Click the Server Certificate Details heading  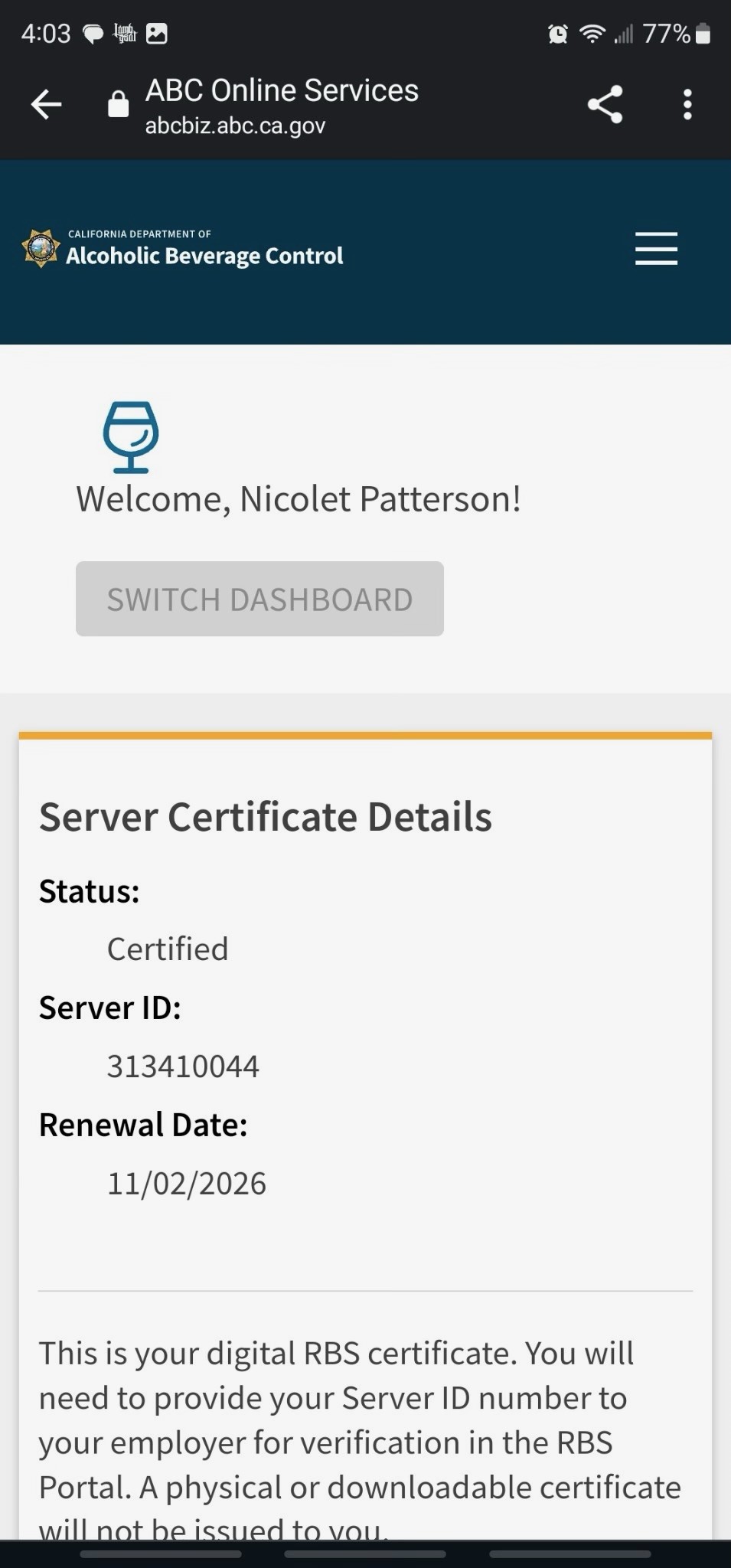coord(265,816)
